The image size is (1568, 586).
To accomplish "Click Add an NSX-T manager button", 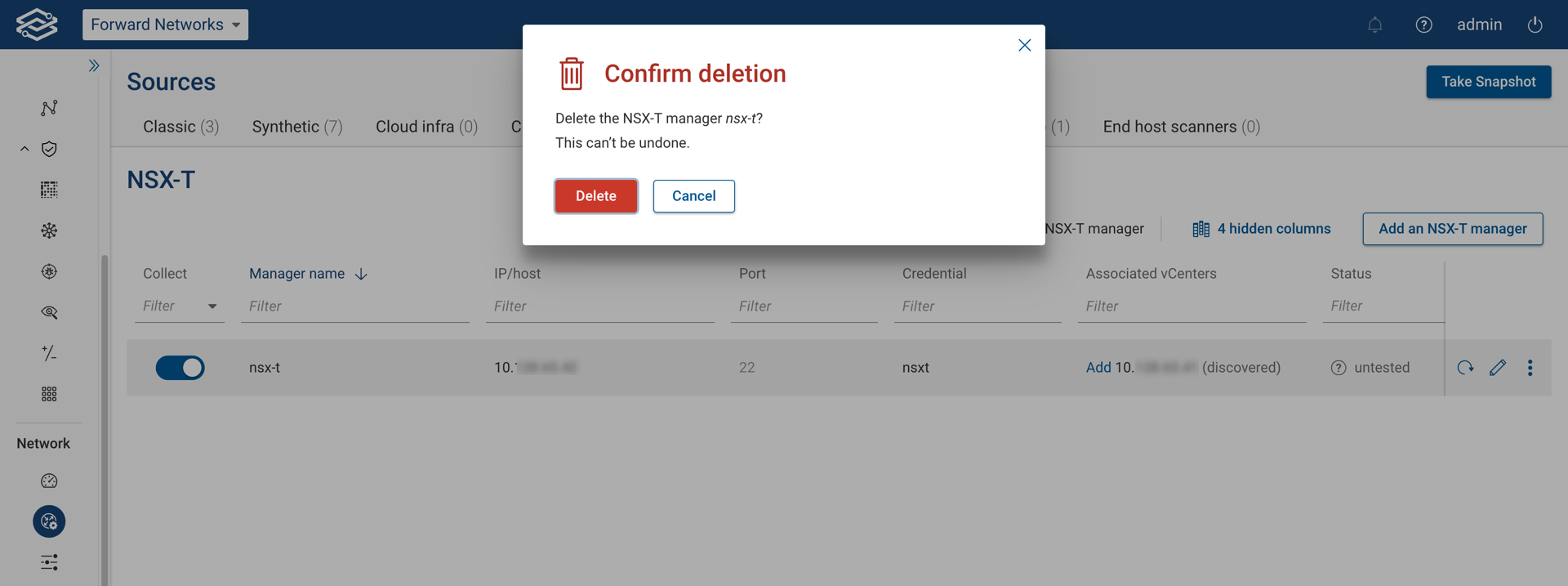I will 1452,229.
